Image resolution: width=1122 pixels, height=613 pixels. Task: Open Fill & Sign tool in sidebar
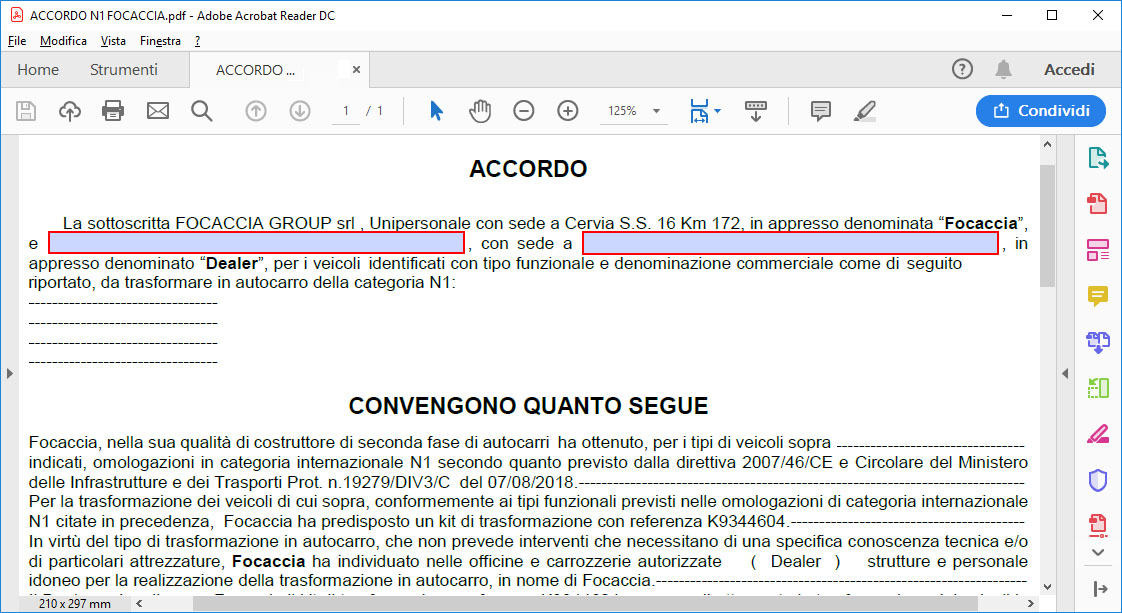[x=1098, y=433]
